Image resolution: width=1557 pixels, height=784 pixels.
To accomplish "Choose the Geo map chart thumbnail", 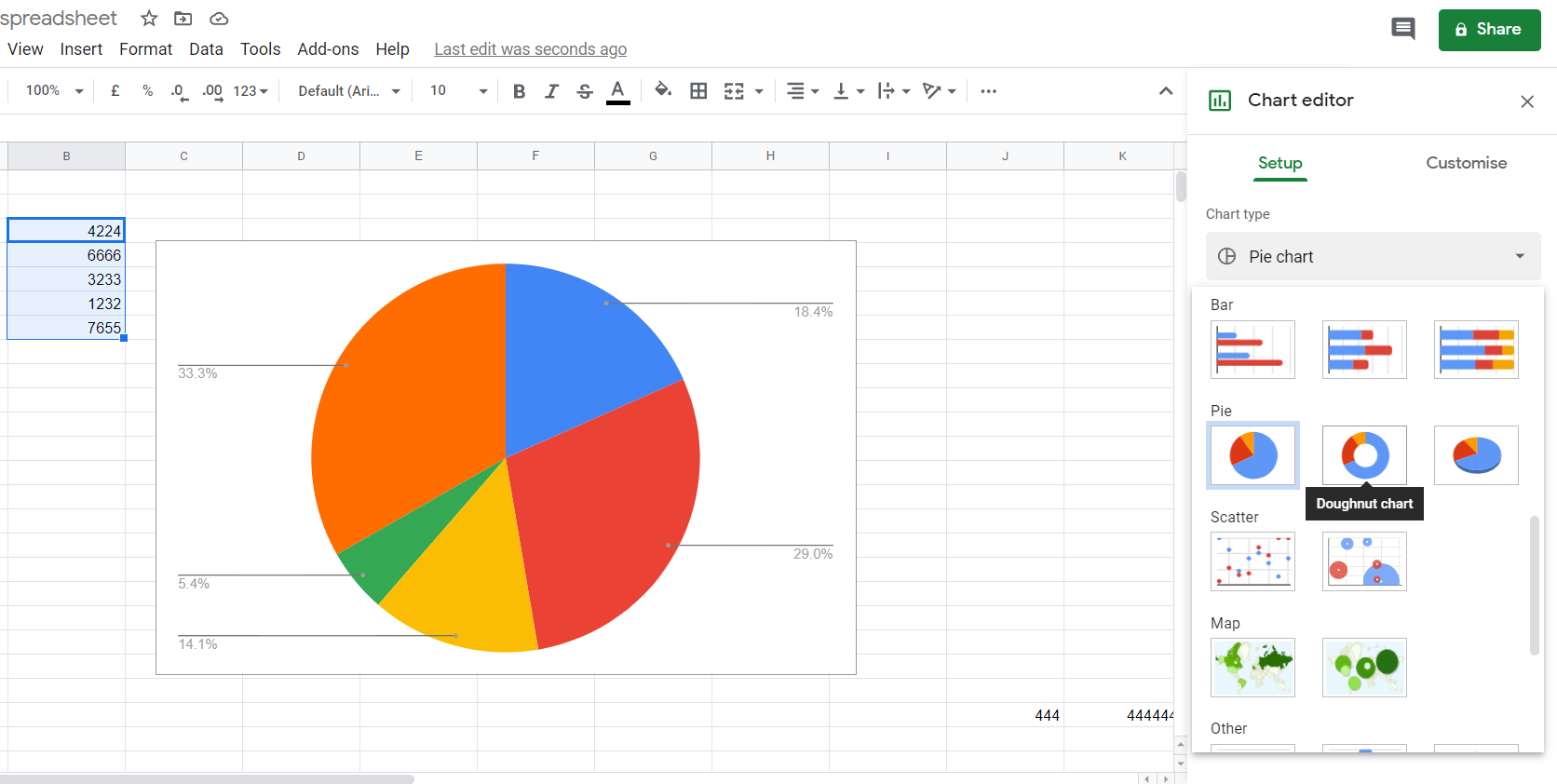I will click(x=1252, y=668).
